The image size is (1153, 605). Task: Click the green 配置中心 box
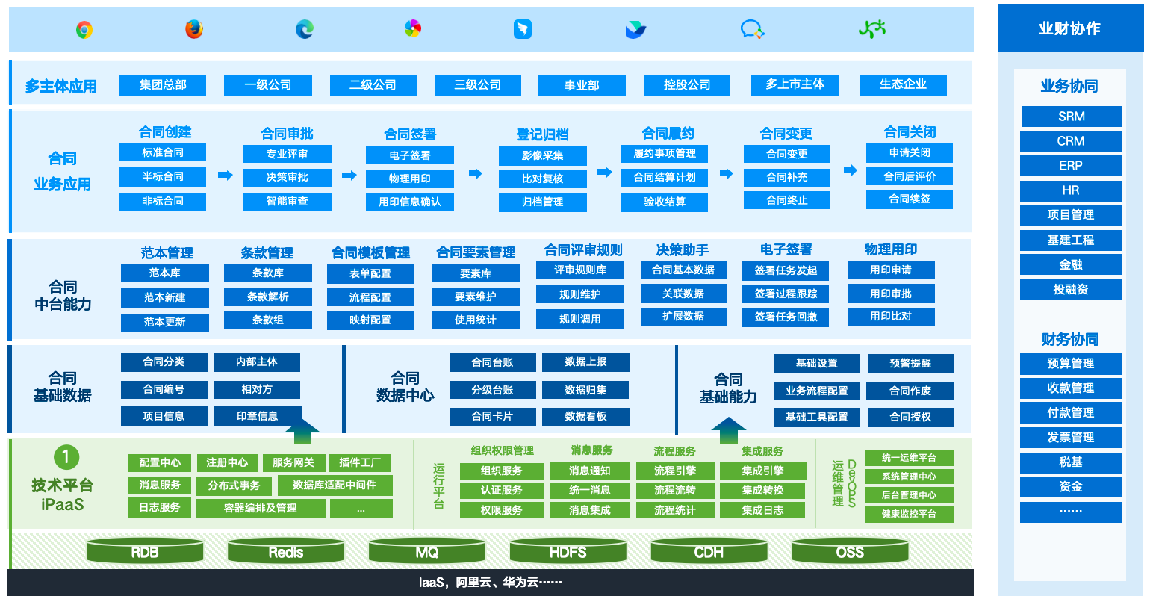pyautogui.click(x=160, y=462)
